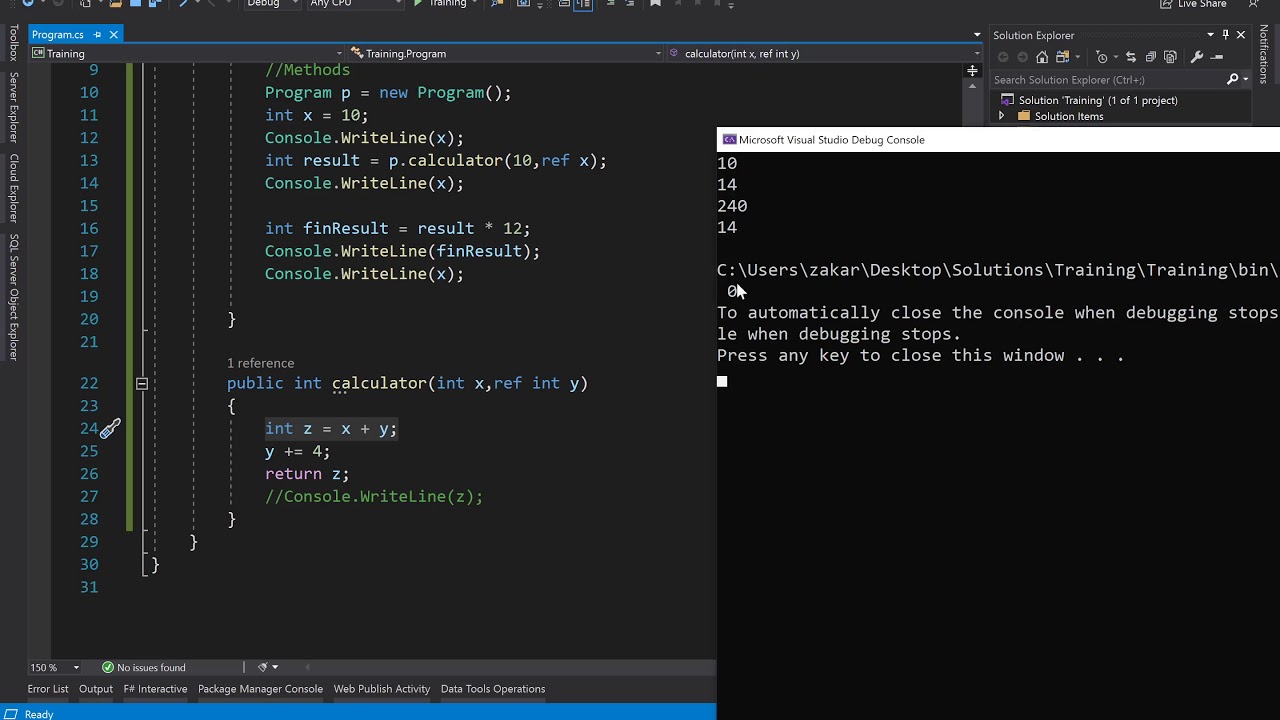Open the Cloud Explorer side tab
The height and width of the screenshot is (720, 1280).
(14, 188)
